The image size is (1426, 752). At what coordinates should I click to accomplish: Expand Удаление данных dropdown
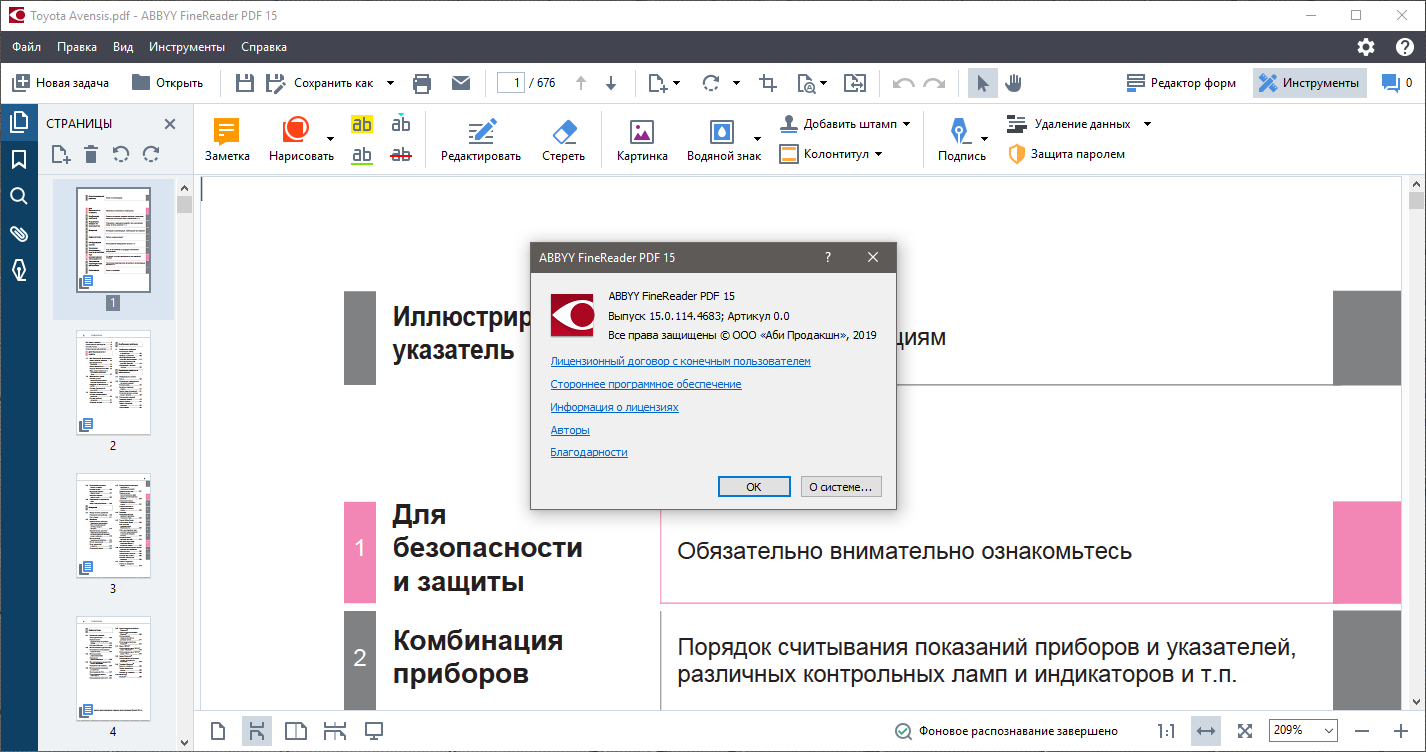pos(1147,124)
